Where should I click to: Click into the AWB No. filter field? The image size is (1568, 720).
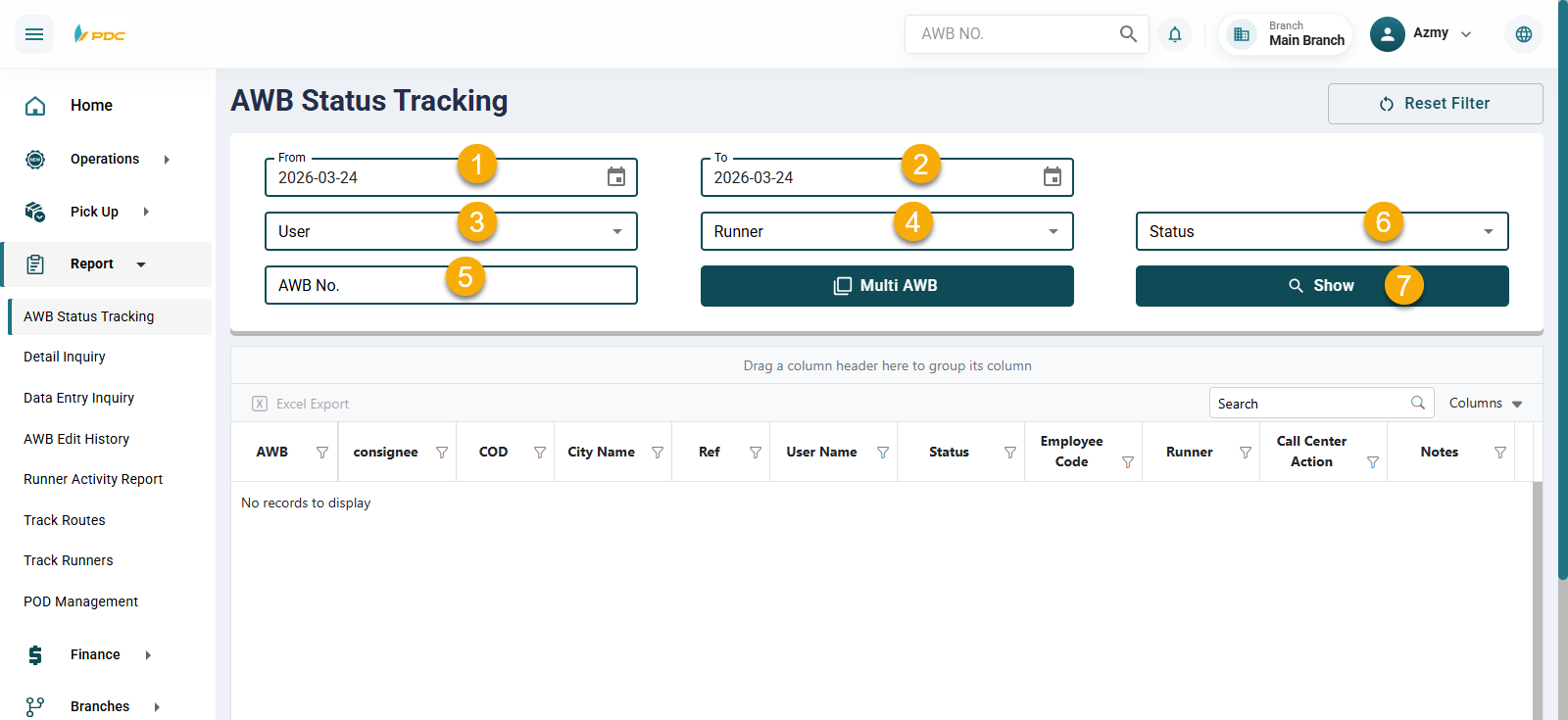point(451,285)
